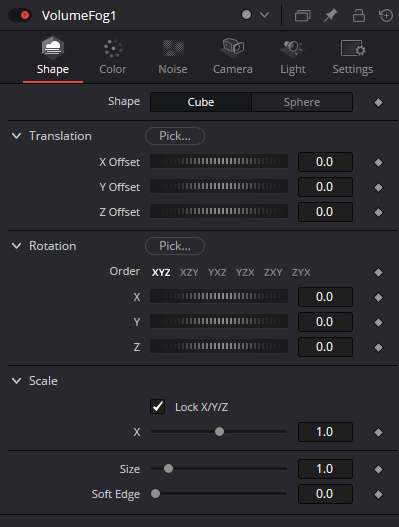Add keyframe for X Offset

pyautogui.click(x=378, y=162)
